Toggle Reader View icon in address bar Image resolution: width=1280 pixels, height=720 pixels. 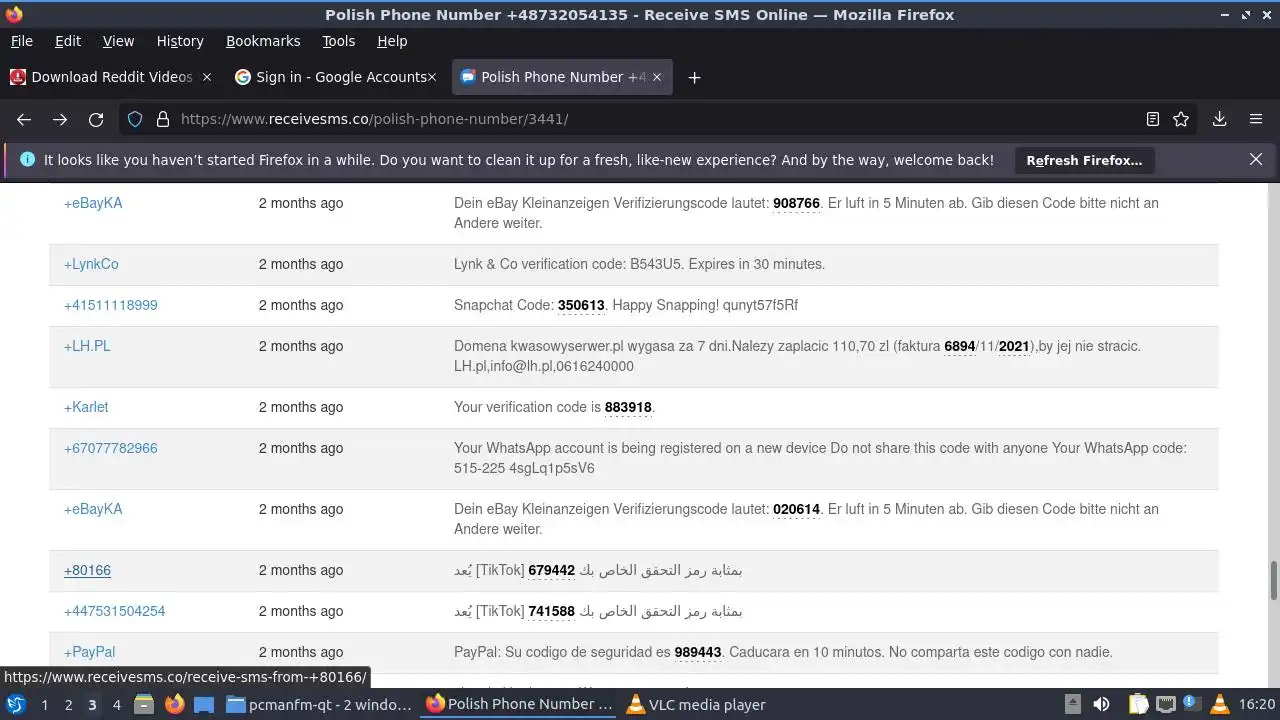(x=1152, y=119)
